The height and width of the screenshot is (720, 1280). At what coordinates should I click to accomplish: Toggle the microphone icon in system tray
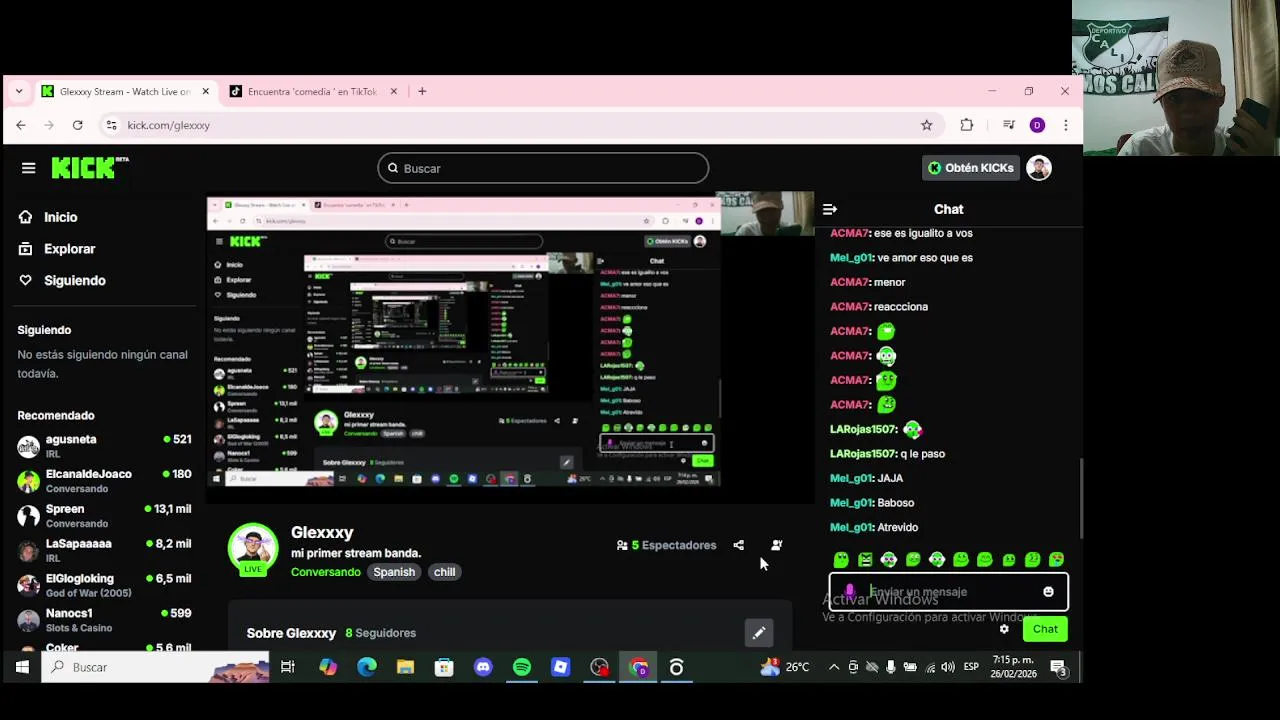coord(891,667)
